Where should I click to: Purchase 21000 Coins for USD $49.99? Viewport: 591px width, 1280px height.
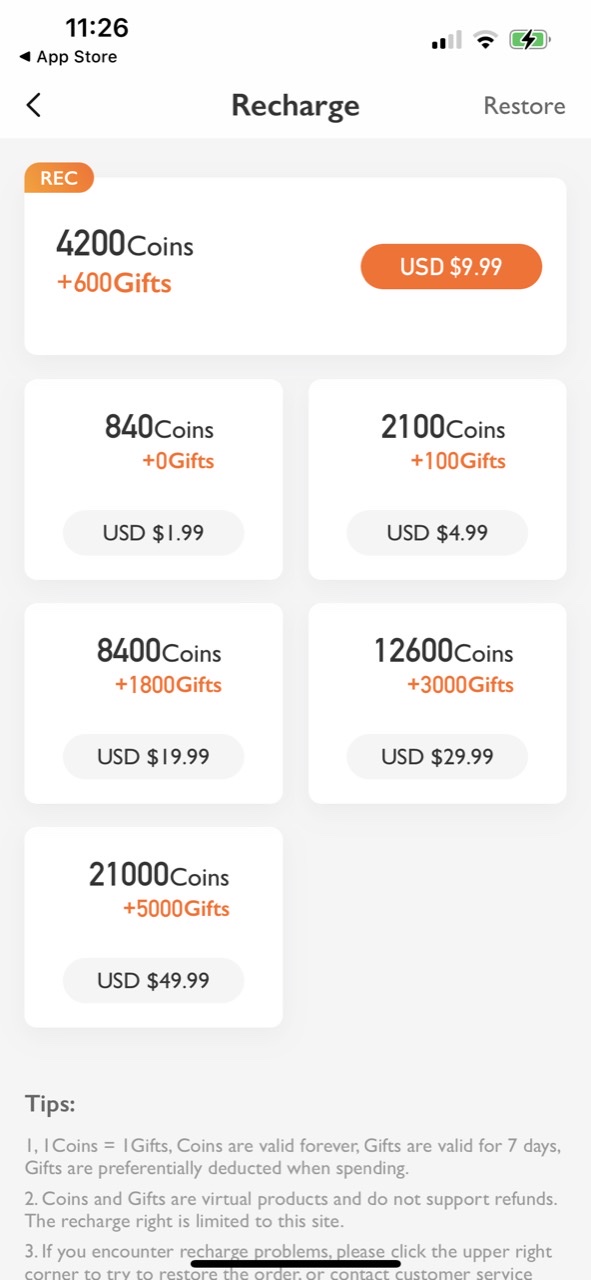pyautogui.click(x=153, y=981)
